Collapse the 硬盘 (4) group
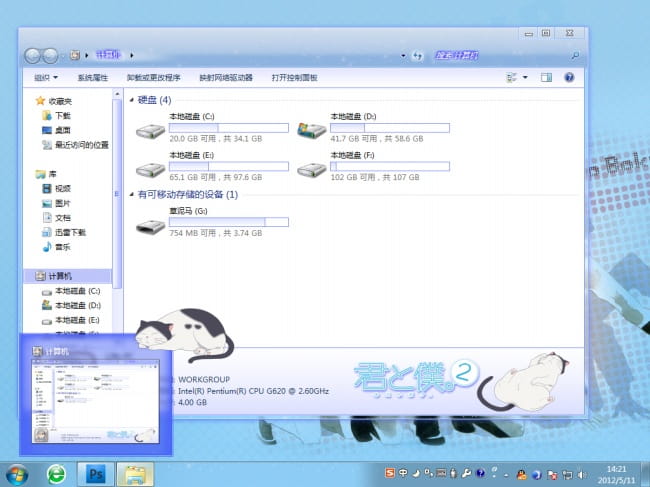Image resolution: width=650 pixels, height=487 pixels. point(131,100)
